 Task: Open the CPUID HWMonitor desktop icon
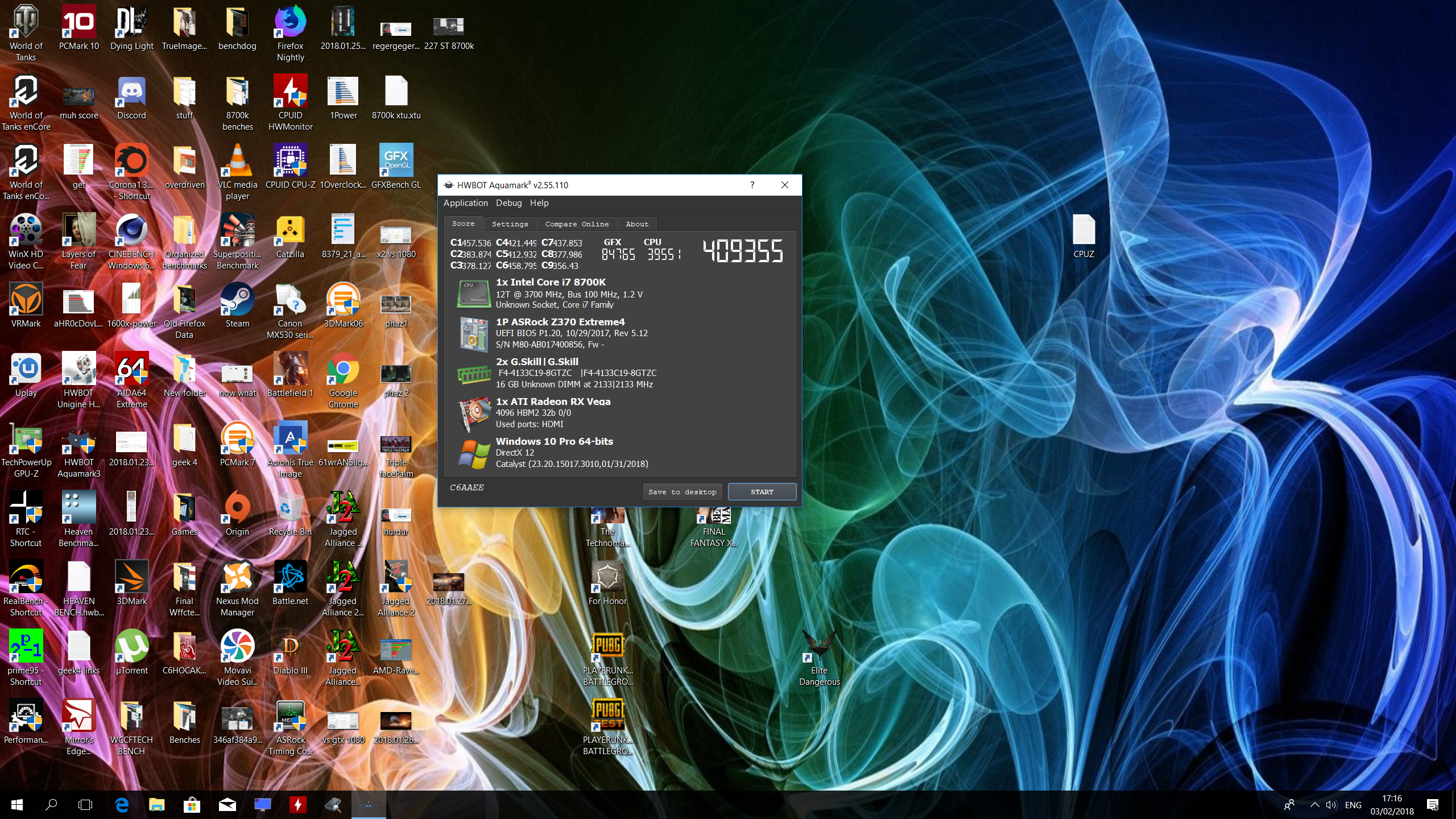tap(290, 104)
